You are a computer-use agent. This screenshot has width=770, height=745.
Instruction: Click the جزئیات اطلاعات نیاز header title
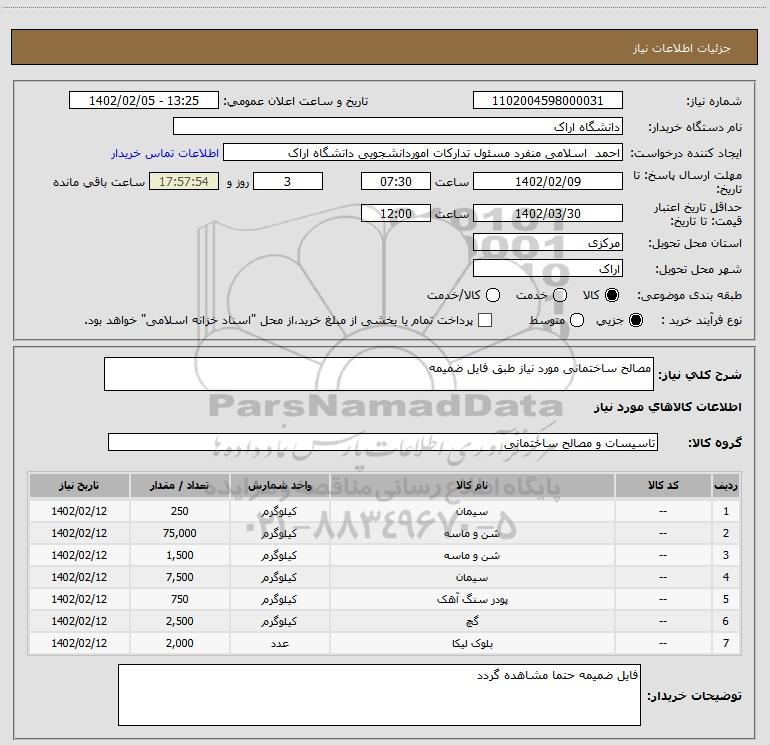(x=682, y=48)
